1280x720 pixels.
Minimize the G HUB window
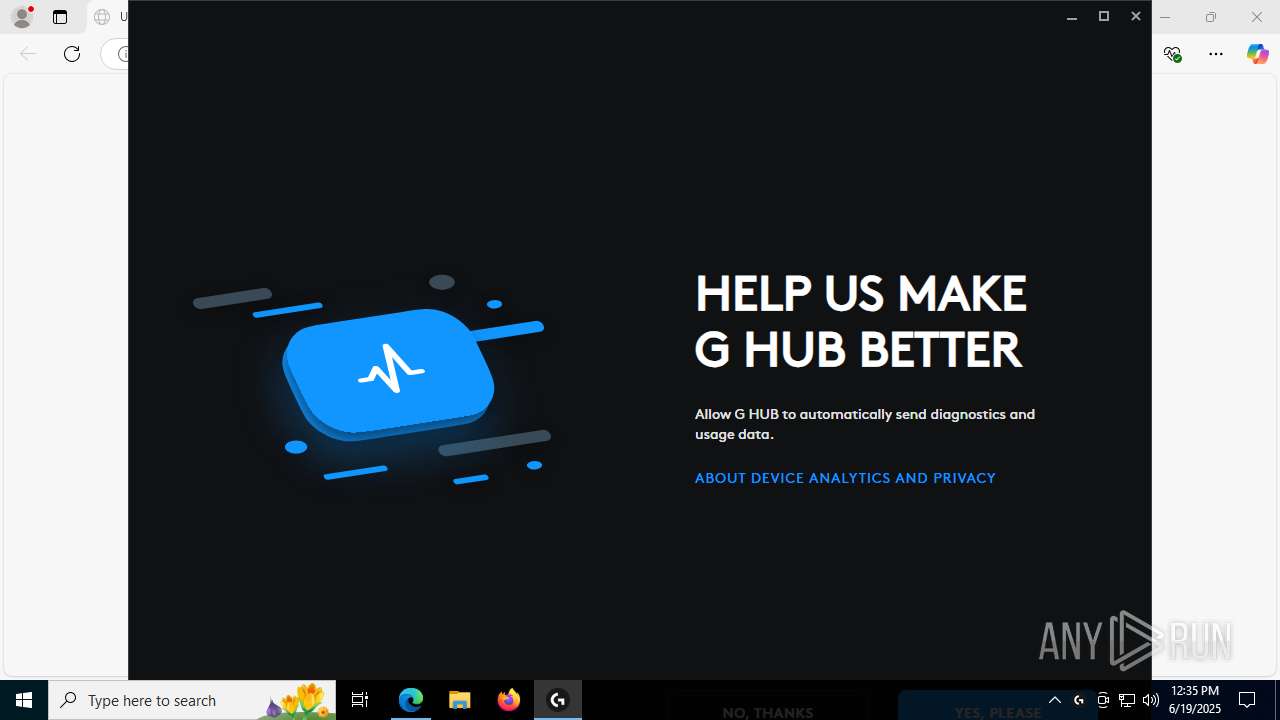click(1072, 17)
